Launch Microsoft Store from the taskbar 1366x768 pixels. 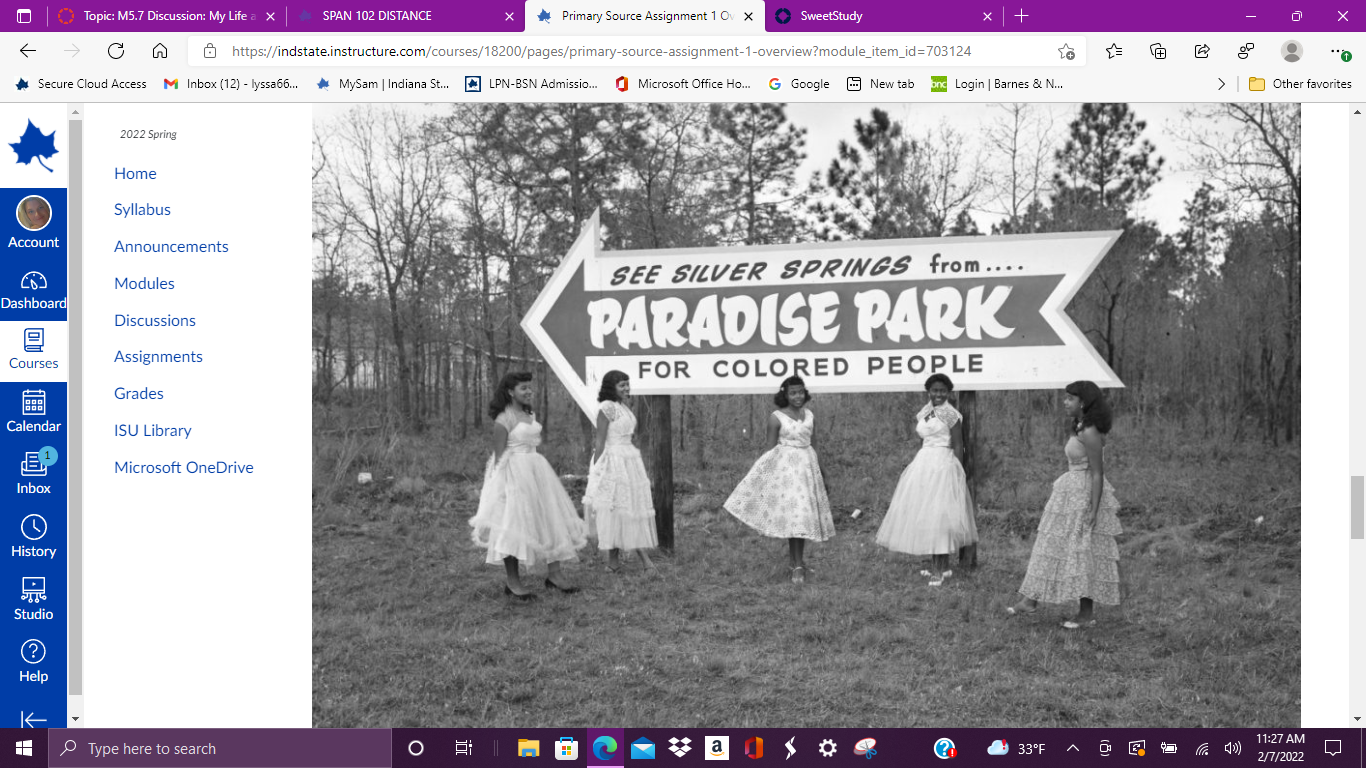pyautogui.click(x=567, y=748)
